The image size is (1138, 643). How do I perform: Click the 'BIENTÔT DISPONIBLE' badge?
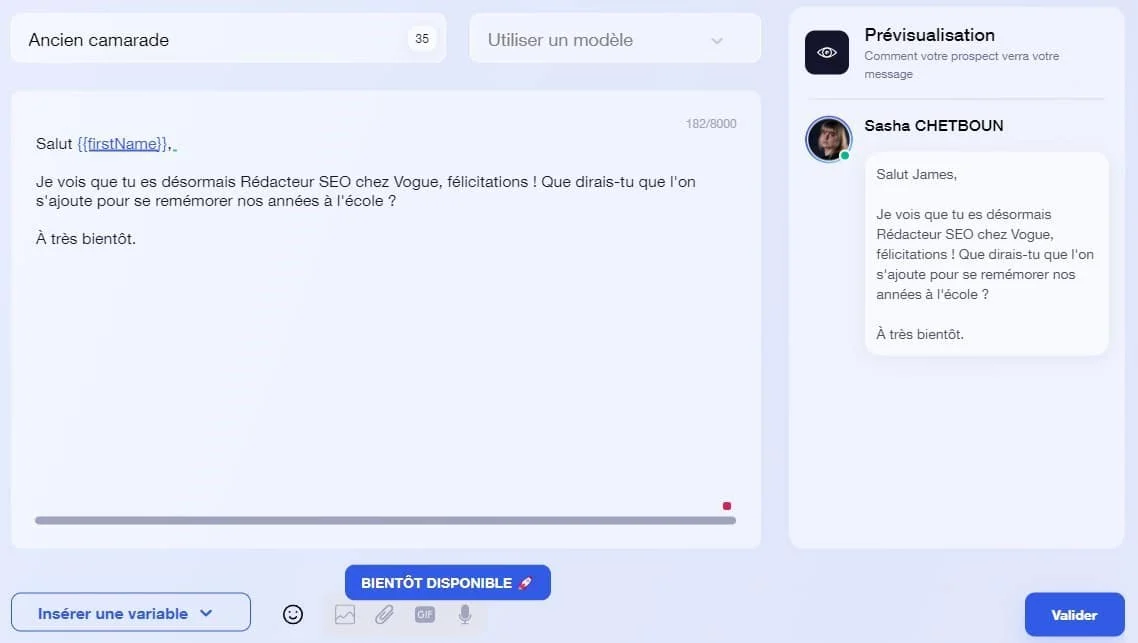pos(447,583)
